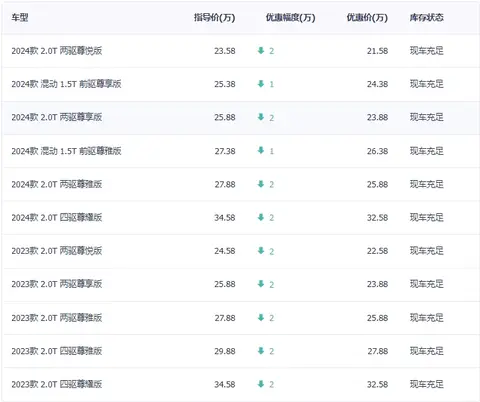Click 现车充足 status in the 29.88 row

tap(427, 351)
